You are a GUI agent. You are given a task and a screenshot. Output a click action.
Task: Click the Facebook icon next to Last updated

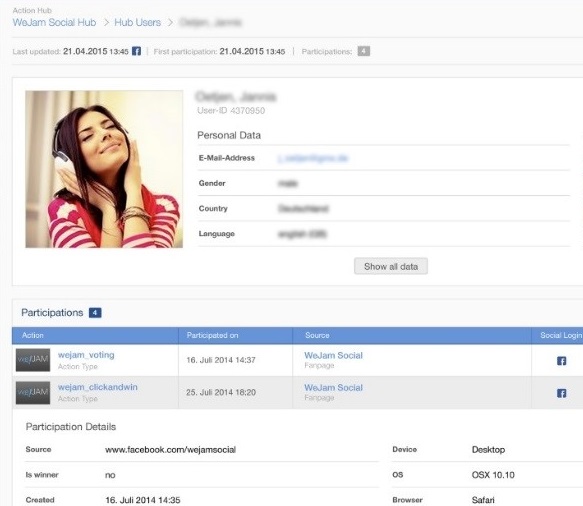pos(136,51)
